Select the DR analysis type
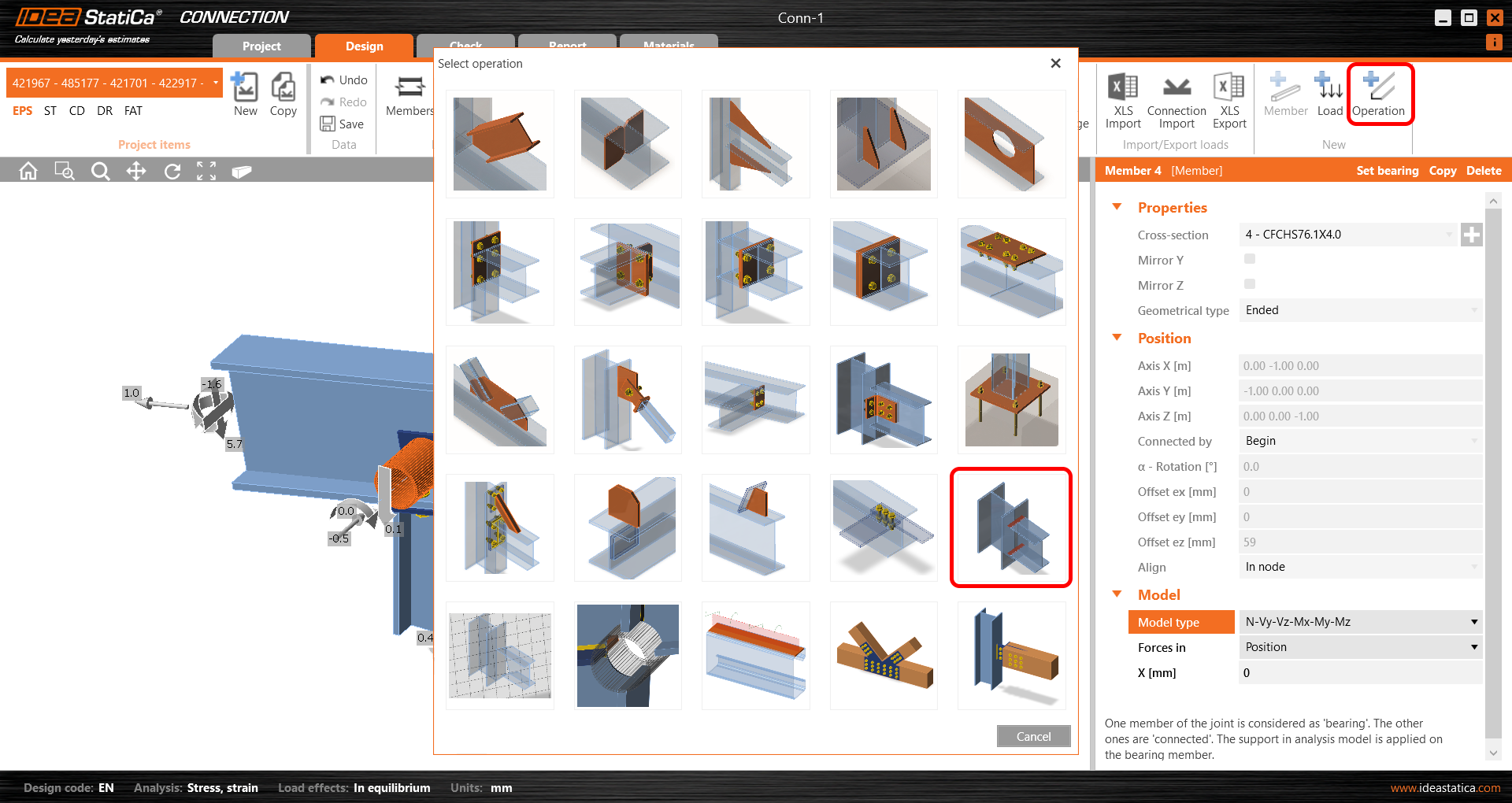1512x803 pixels. [x=105, y=111]
